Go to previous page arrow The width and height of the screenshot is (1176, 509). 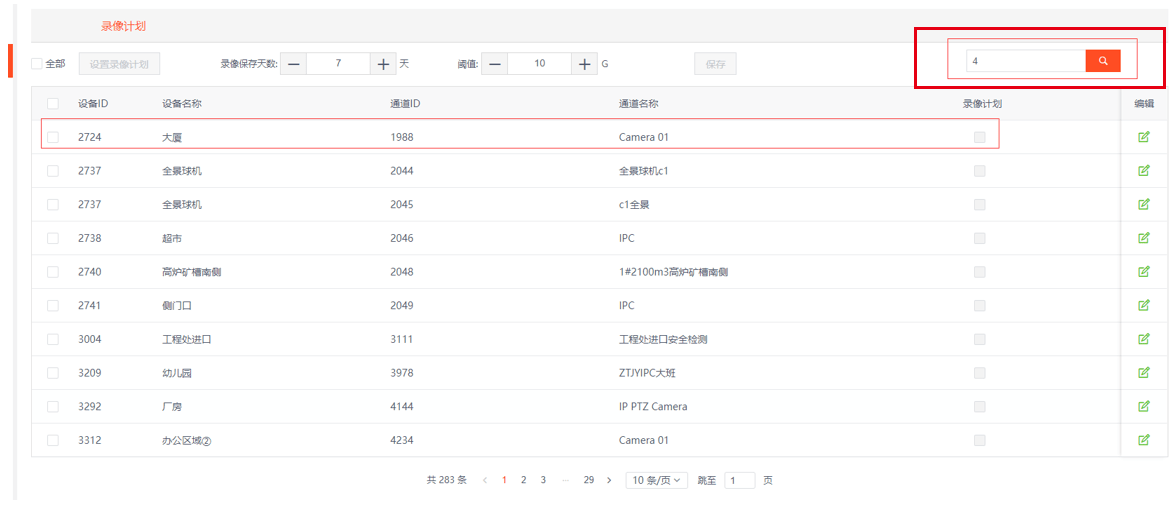tap(485, 480)
